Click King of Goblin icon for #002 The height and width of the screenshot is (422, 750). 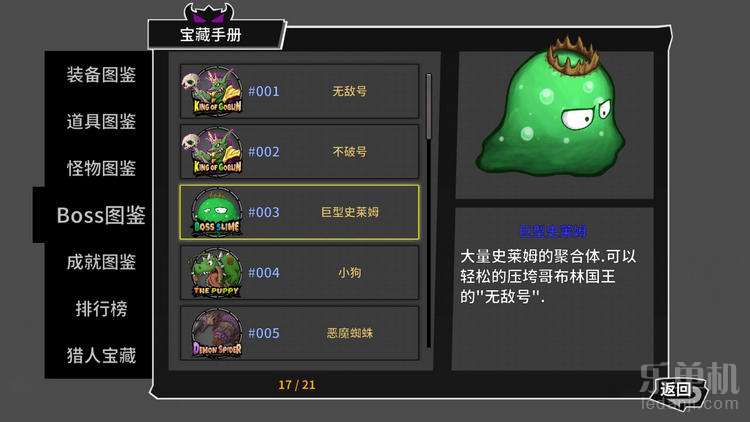click(x=213, y=151)
